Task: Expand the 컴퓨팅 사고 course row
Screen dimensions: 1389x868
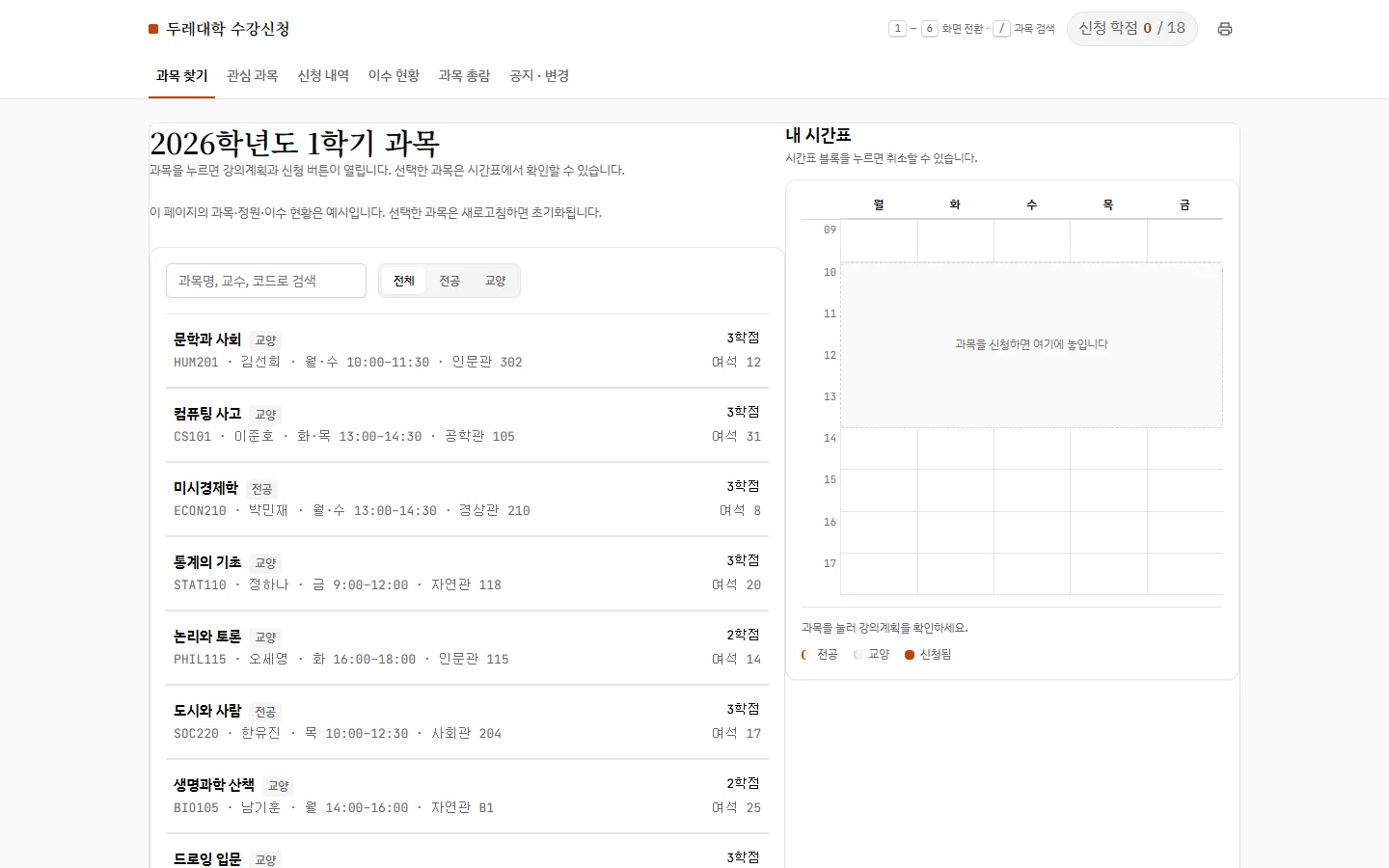Action: pos(468,425)
